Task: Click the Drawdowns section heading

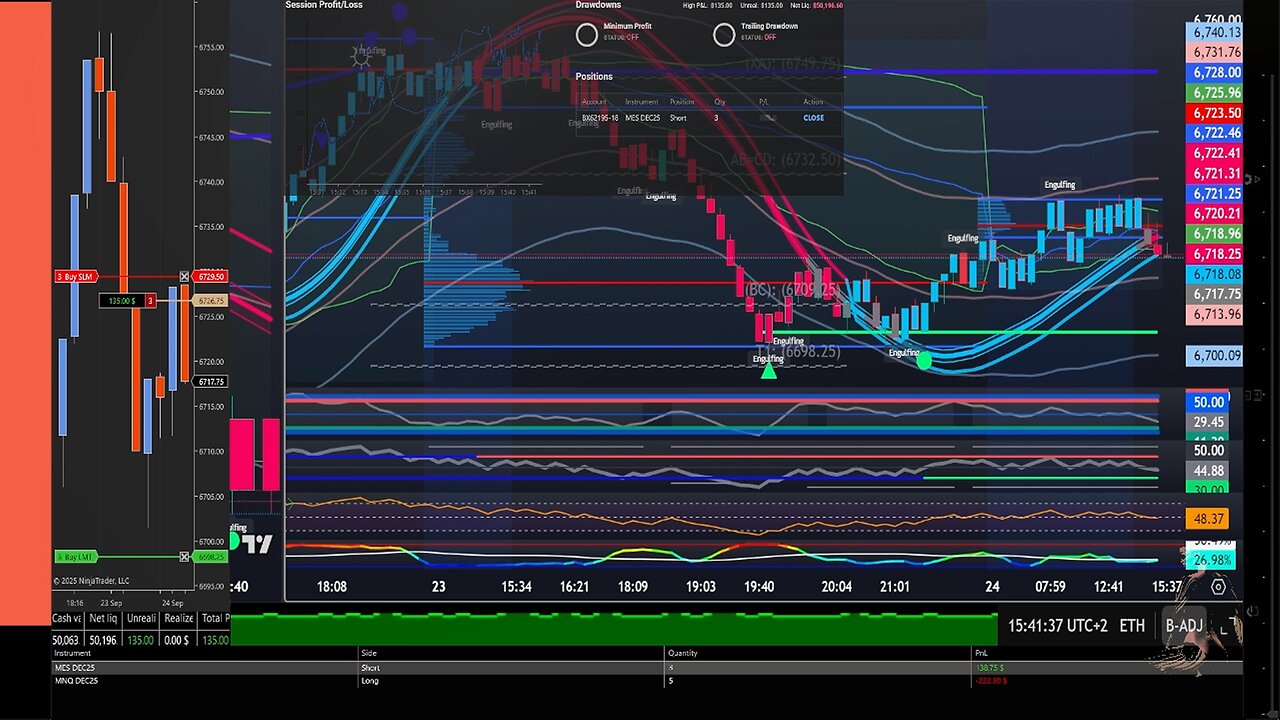Action: pyautogui.click(x=598, y=5)
